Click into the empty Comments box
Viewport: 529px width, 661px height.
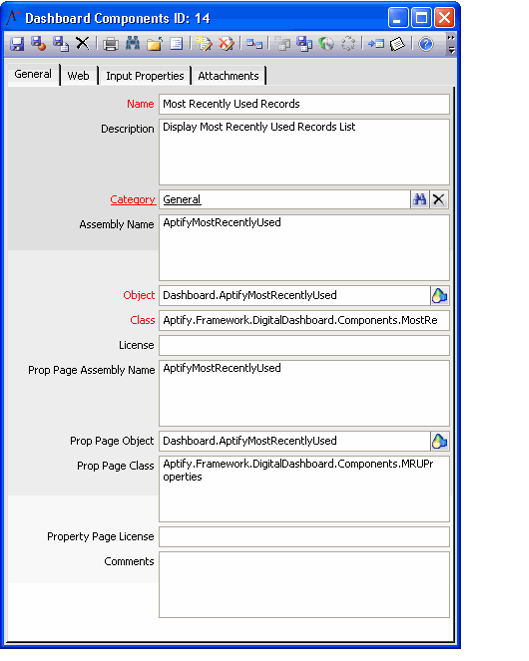304,585
